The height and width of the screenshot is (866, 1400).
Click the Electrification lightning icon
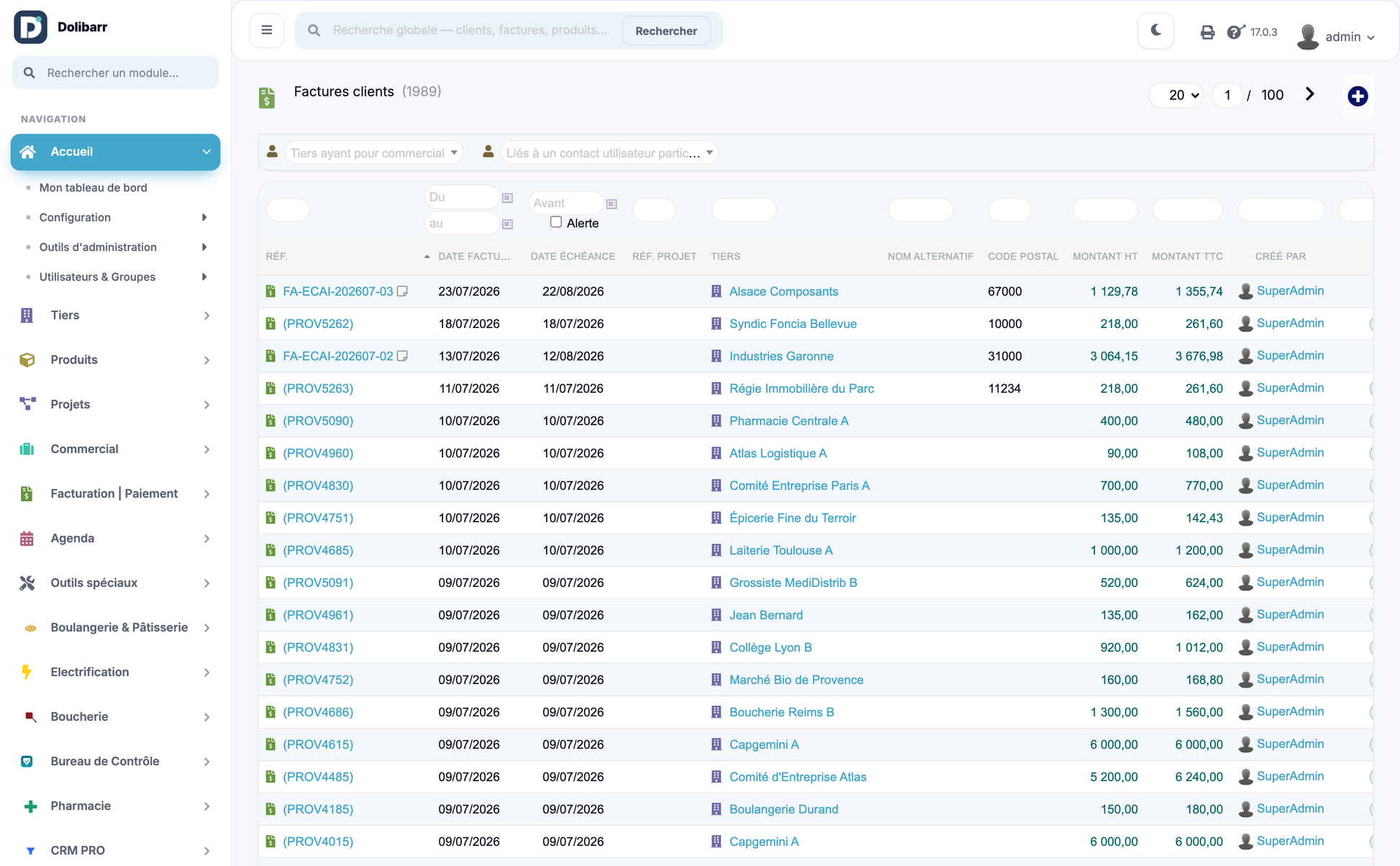(27, 672)
